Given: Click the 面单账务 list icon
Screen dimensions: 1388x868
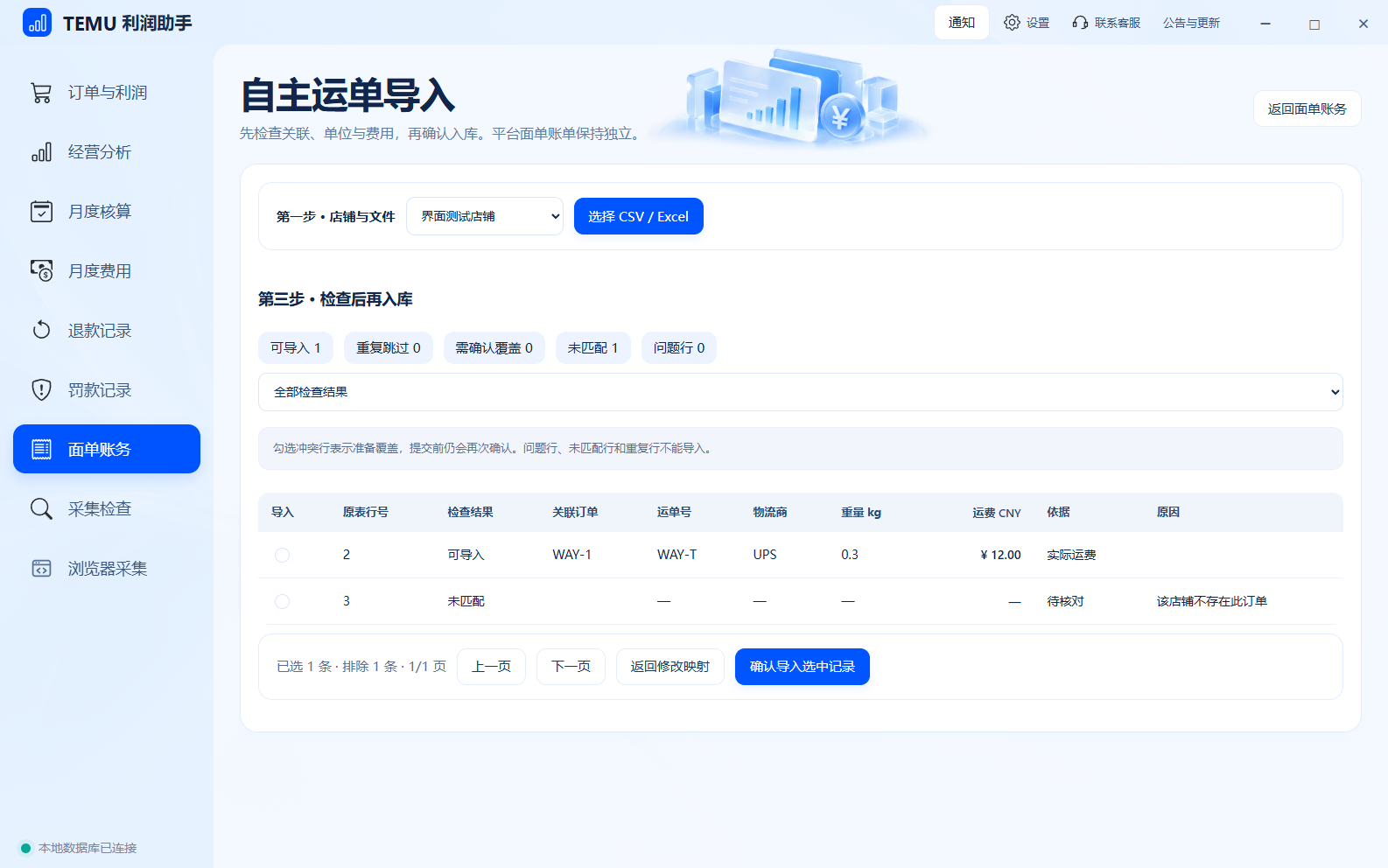Looking at the screenshot, I should pyautogui.click(x=41, y=450).
